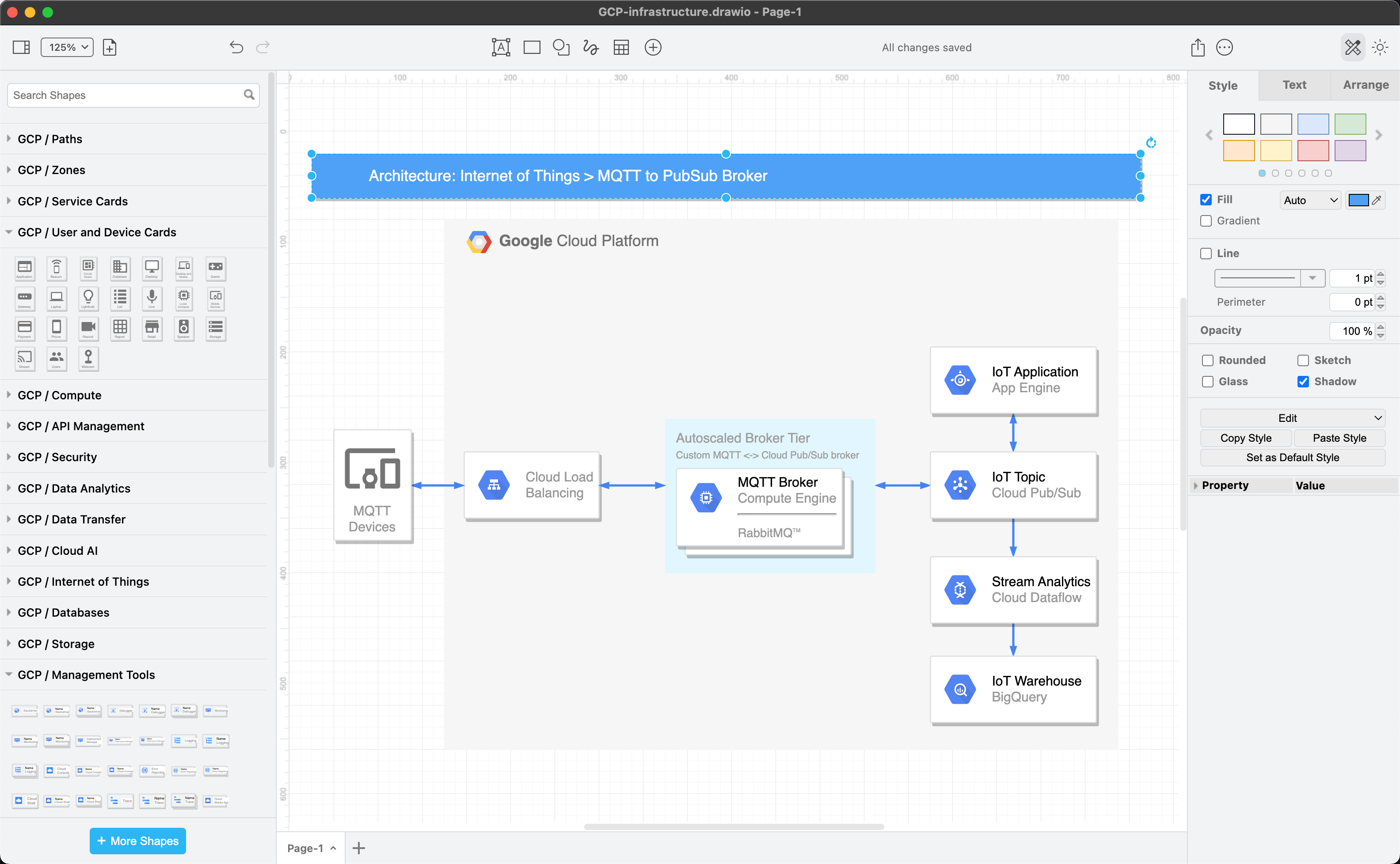1400x864 pixels.
Task: Click the zoom level input field
Action: tap(67, 46)
